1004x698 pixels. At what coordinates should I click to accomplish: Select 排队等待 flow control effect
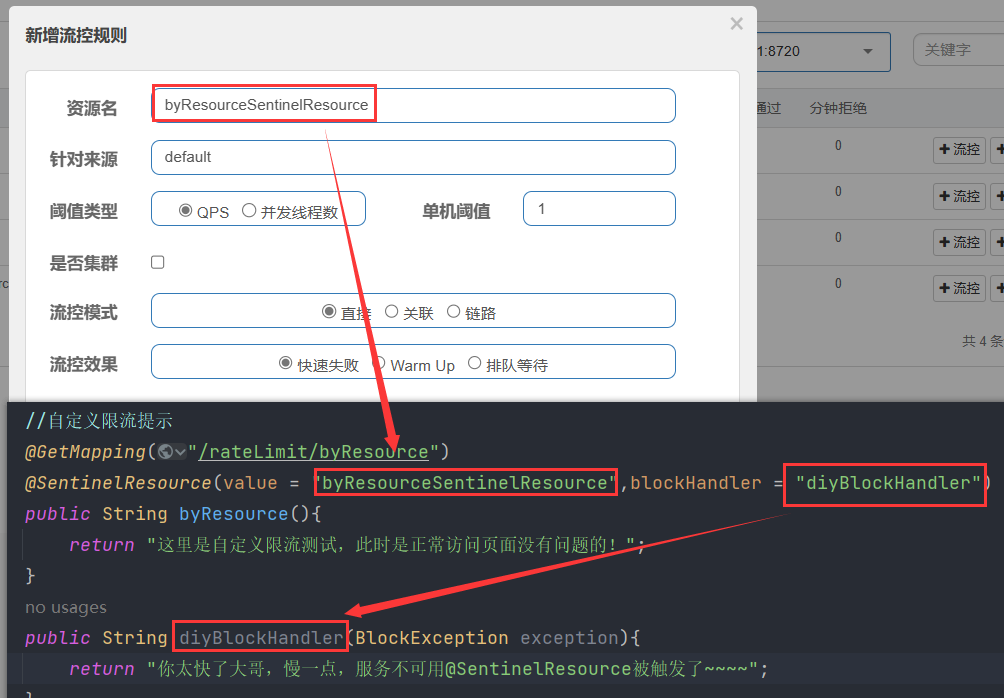474,363
